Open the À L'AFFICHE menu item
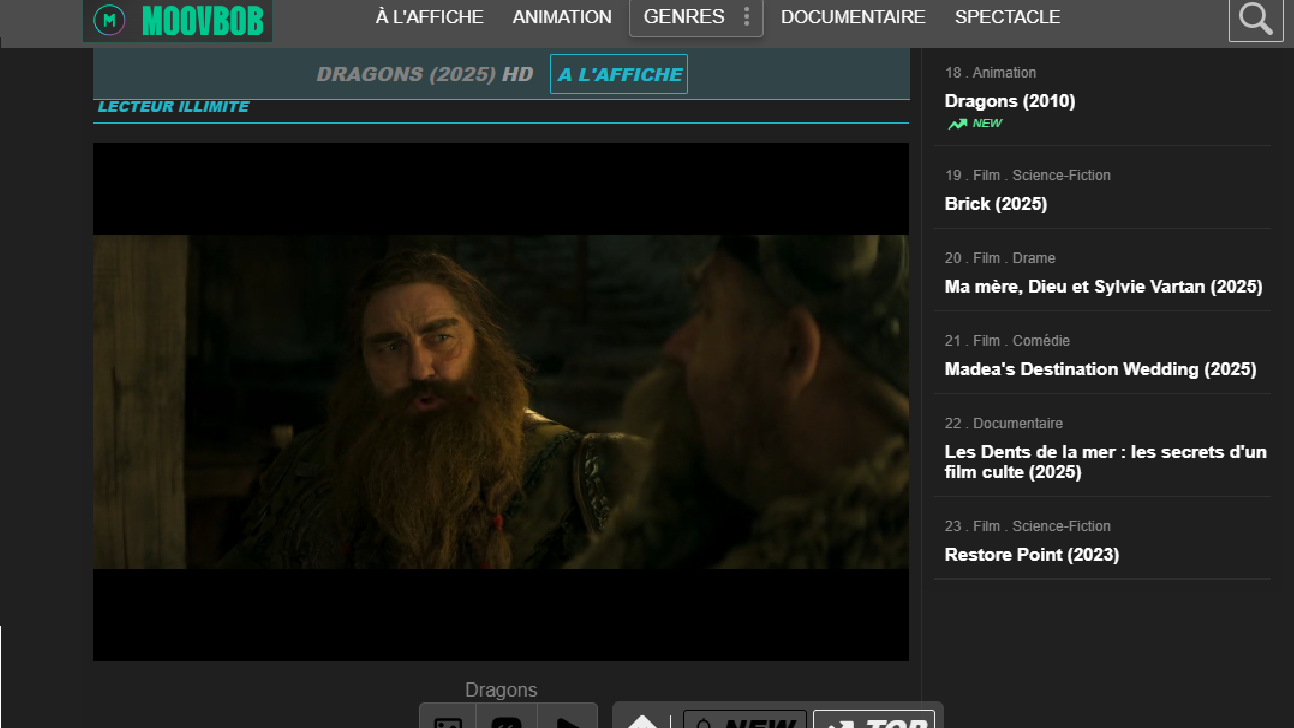 coord(429,17)
